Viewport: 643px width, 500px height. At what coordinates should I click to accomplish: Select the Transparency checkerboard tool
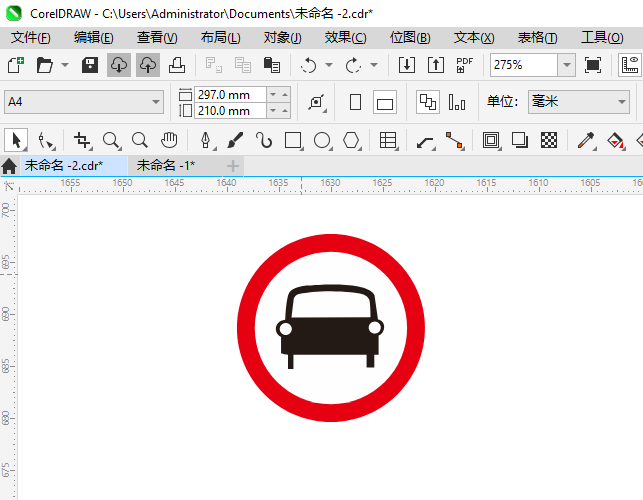549,141
